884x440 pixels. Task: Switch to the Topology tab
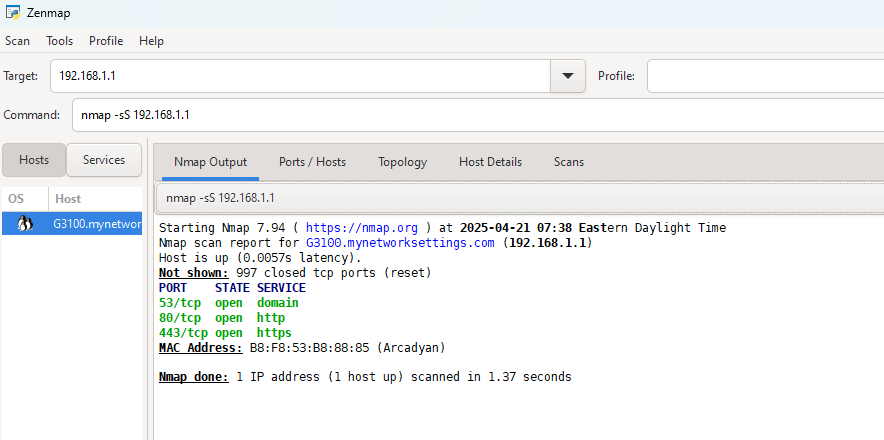point(403,162)
